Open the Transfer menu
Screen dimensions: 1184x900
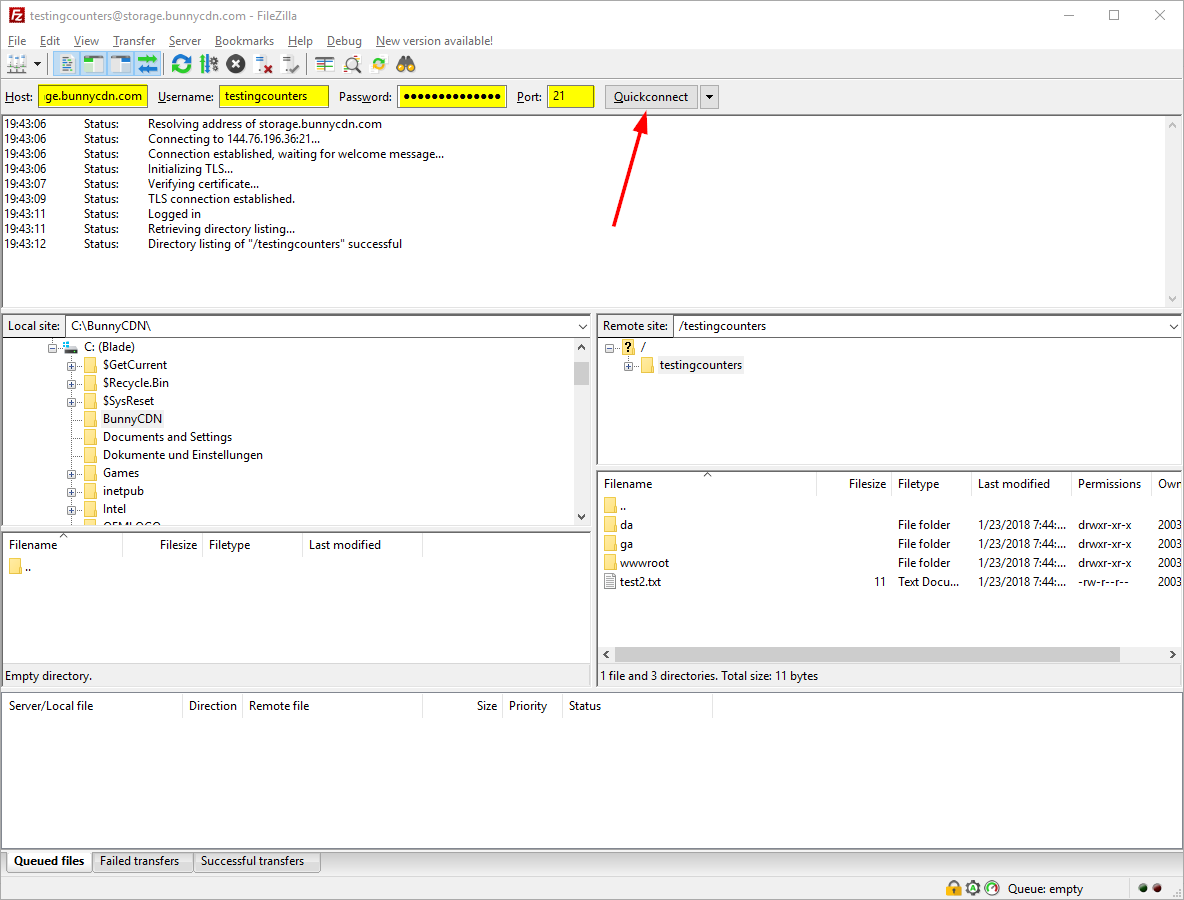(x=134, y=41)
